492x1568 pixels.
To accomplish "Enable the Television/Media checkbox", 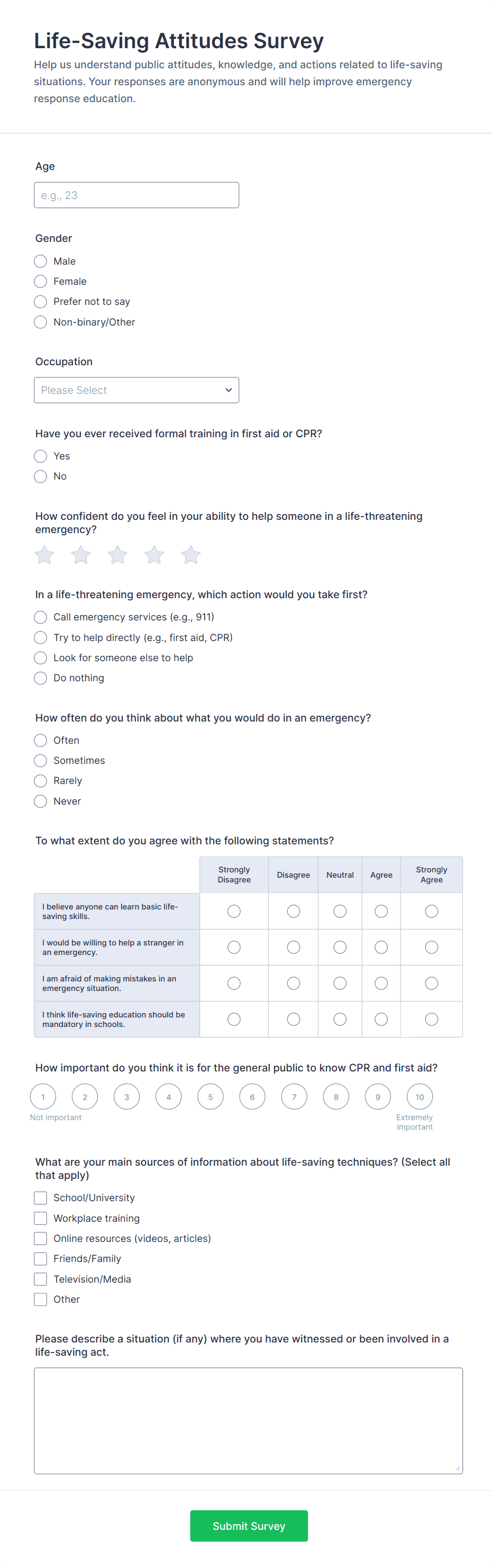I will point(41,1279).
